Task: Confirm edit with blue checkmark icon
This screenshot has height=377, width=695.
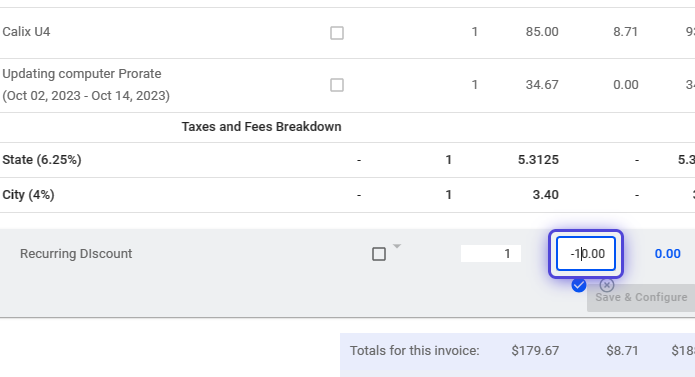Action: pyautogui.click(x=578, y=285)
